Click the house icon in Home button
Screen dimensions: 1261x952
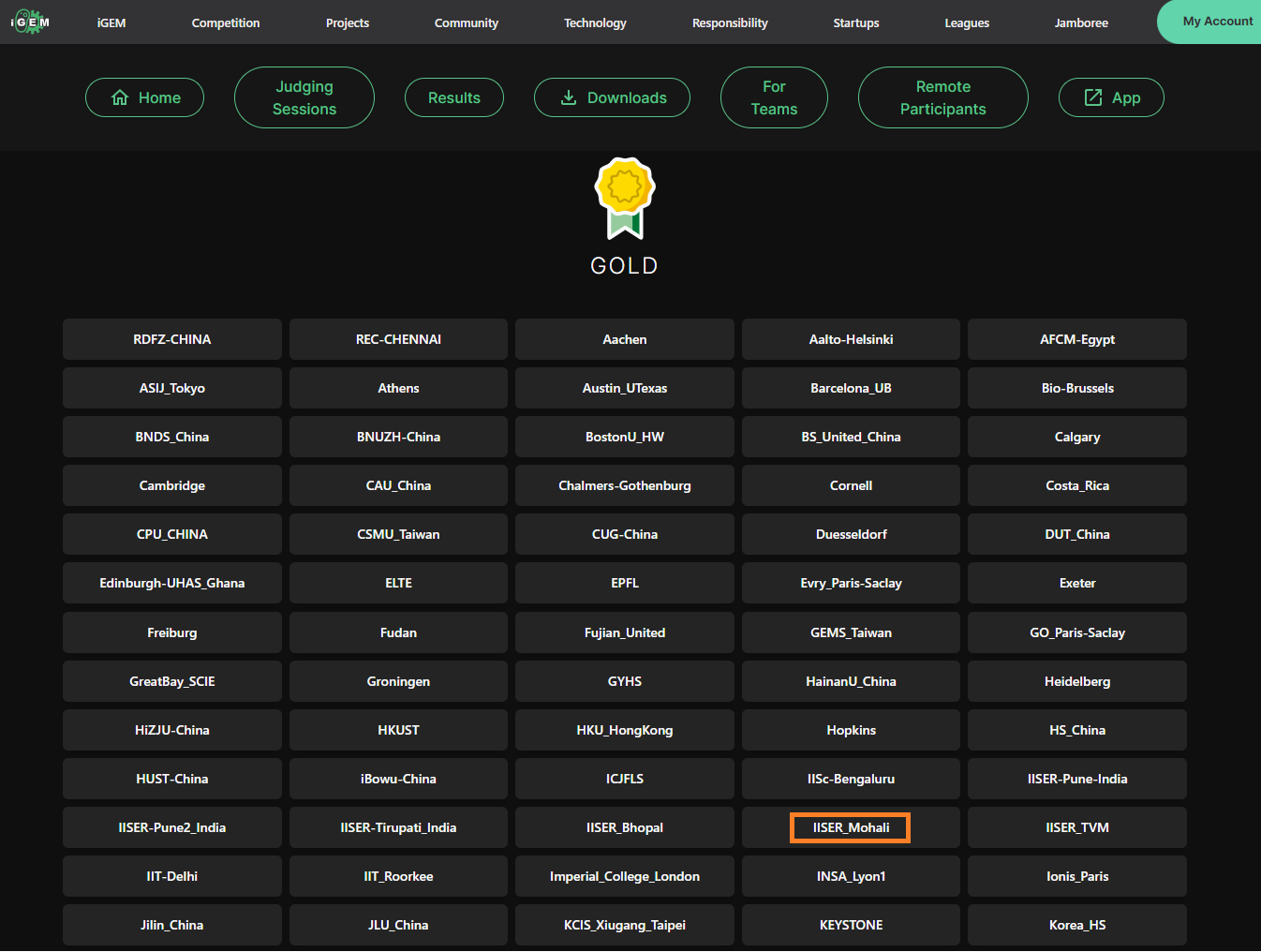[120, 97]
